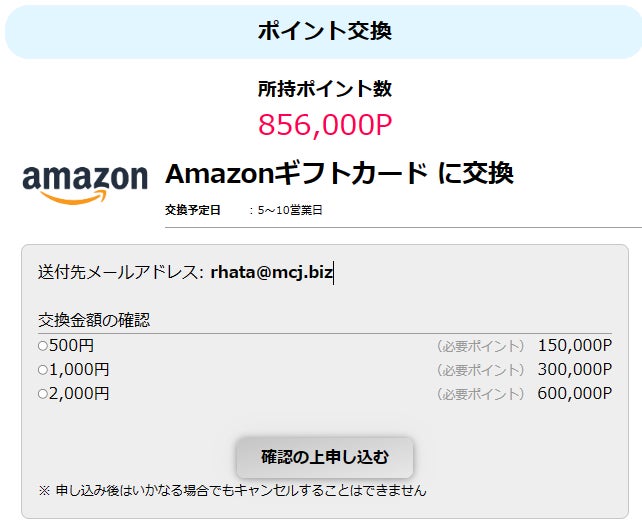Click the 150,000P required points value

point(574,346)
